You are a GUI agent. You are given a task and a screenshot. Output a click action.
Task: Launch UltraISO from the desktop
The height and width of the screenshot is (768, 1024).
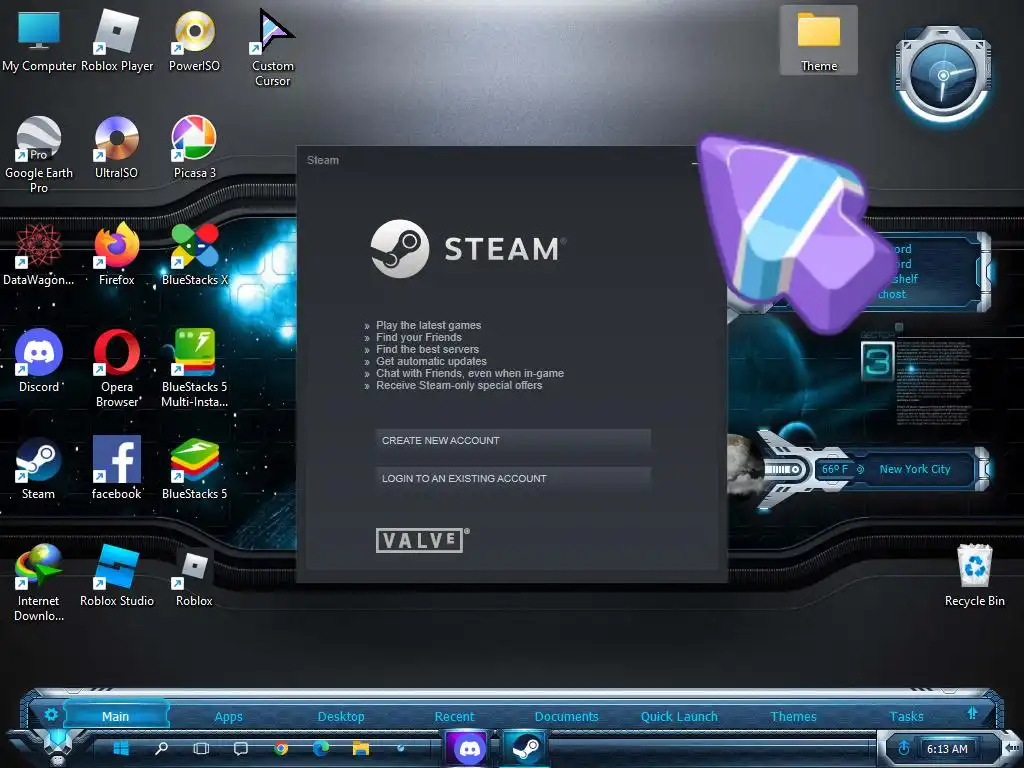116,148
